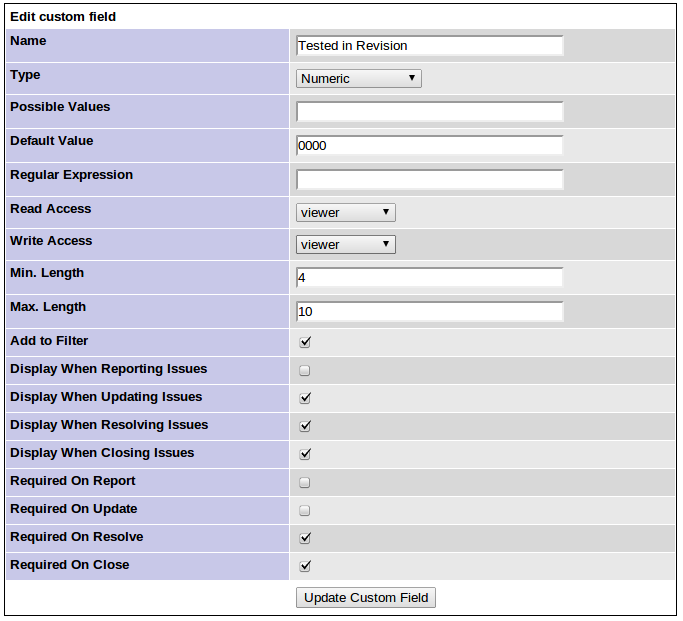
Task: Uncheck Display When Resolving Issues
Action: (x=305, y=426)
